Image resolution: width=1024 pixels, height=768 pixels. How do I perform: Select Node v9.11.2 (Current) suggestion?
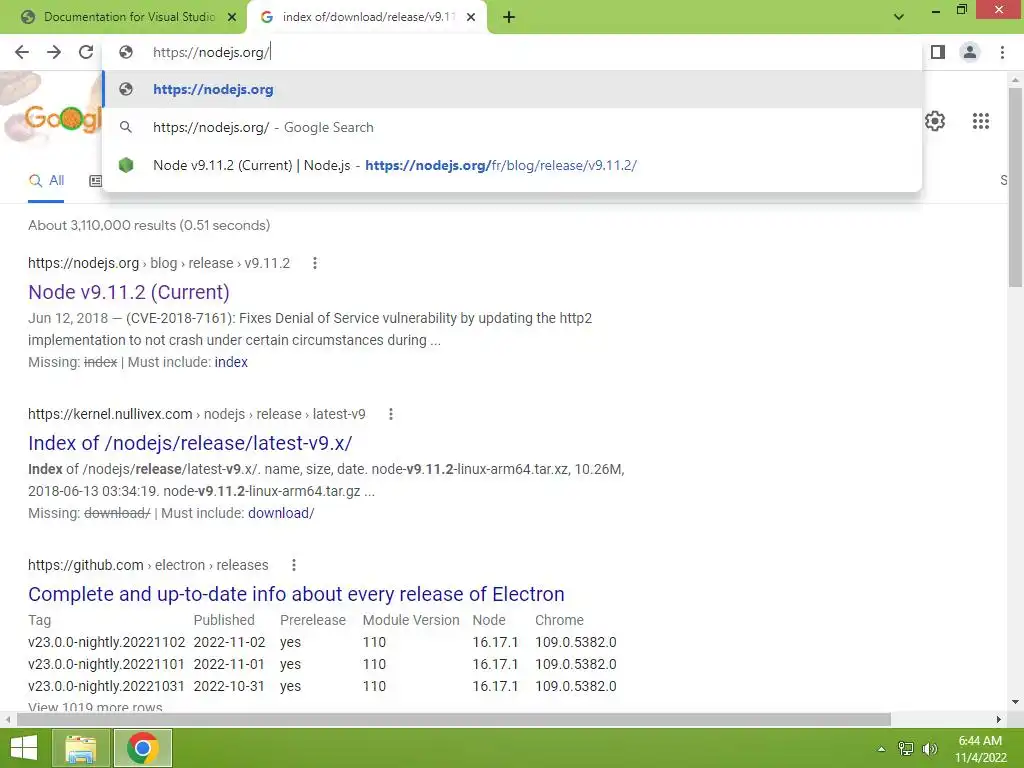click(513, 165)
